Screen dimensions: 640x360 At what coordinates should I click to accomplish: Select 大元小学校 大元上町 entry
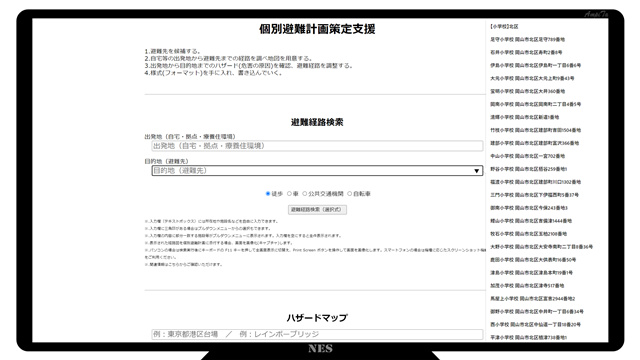coord(532,78)
